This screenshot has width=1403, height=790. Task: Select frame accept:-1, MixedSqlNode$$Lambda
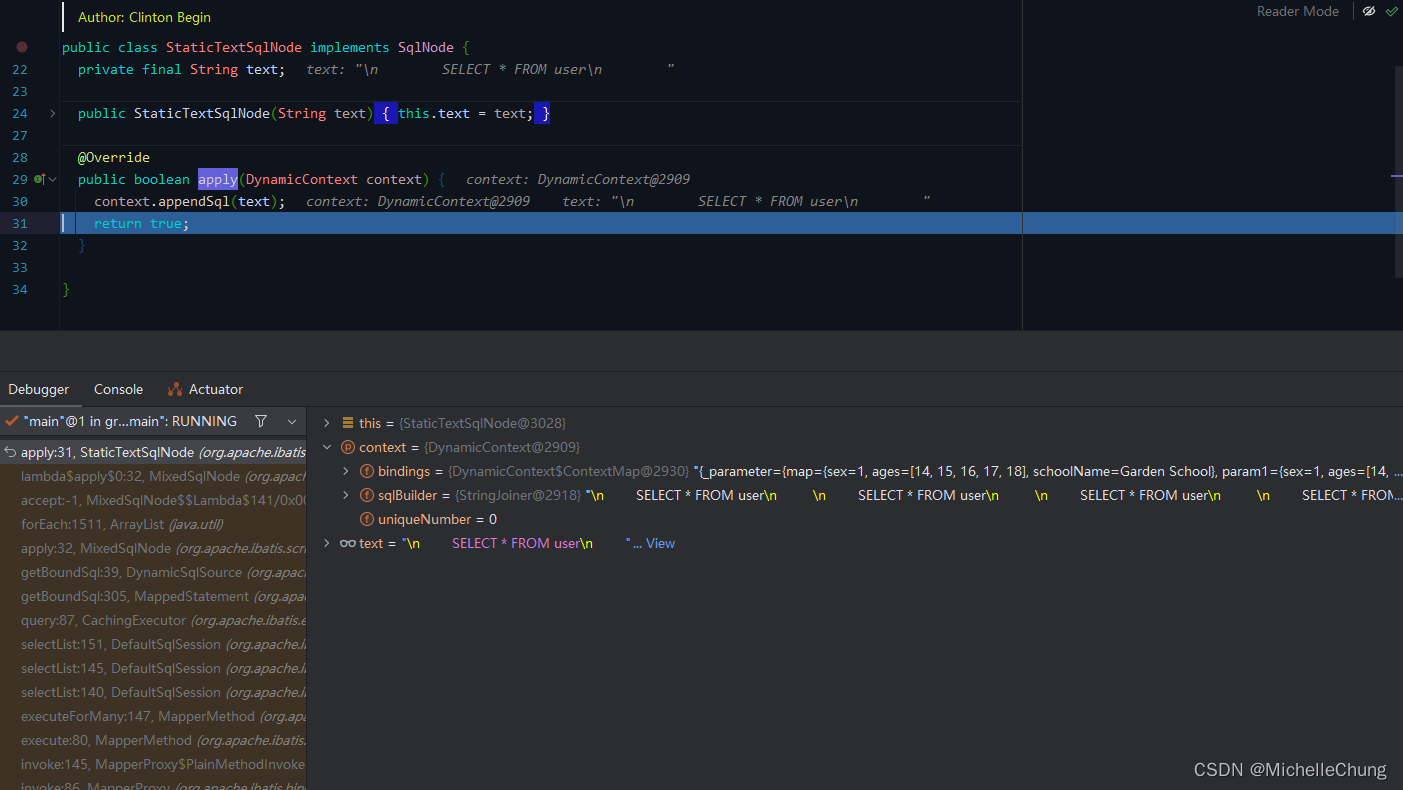pos(153,500)
